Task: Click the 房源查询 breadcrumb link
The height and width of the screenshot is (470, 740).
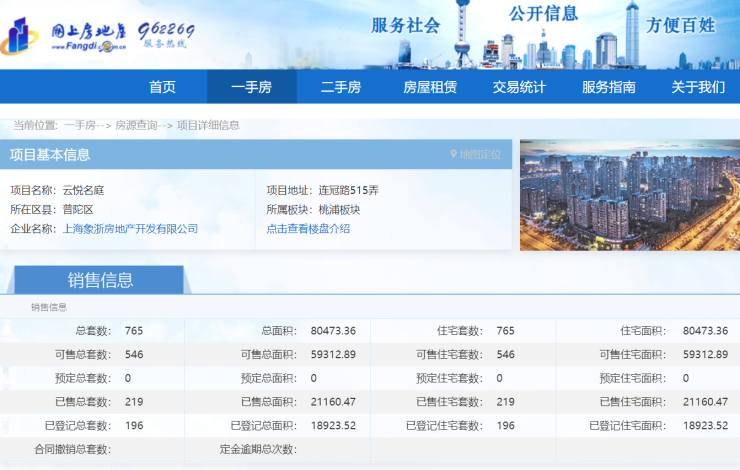Action: coord(135,125)
